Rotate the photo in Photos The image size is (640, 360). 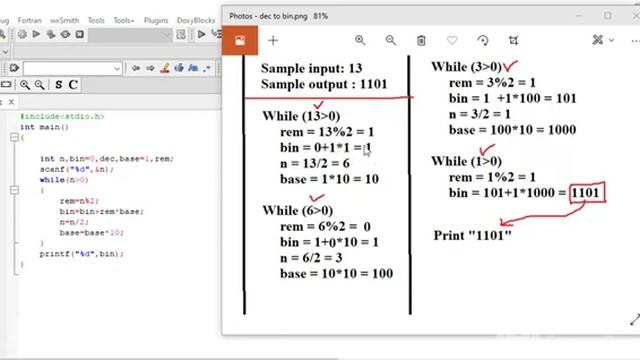(x=483, y=40)
